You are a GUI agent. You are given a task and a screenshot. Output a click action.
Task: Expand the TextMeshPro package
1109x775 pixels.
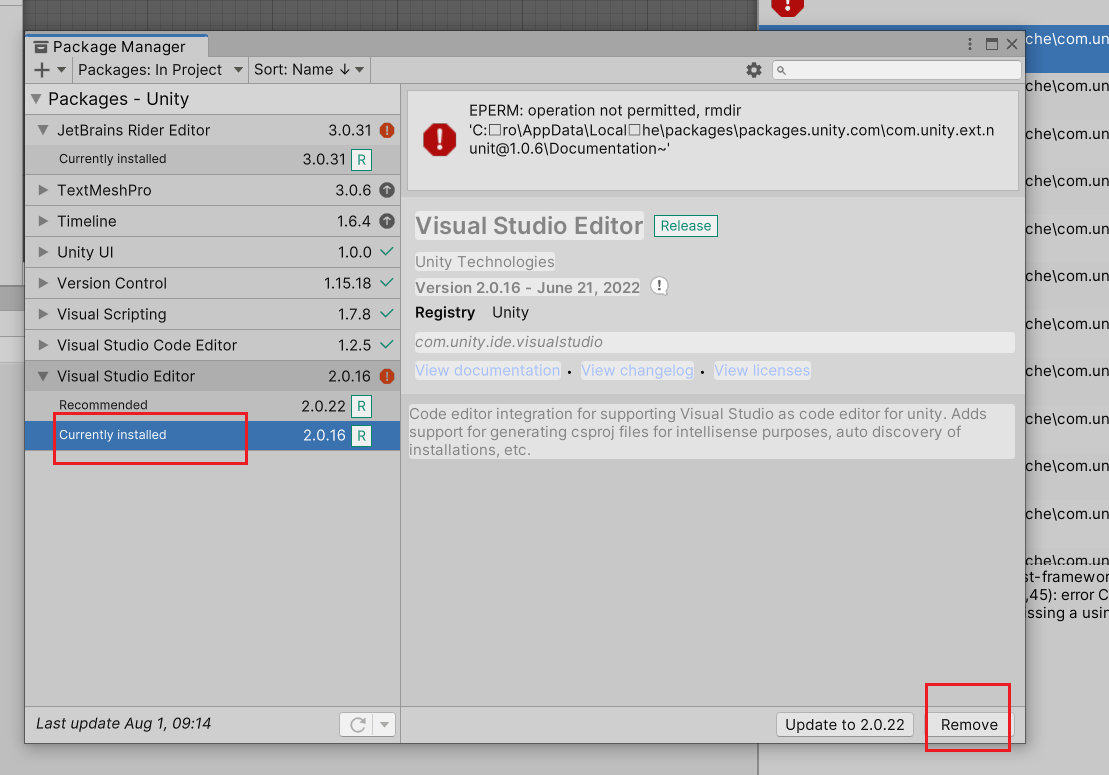[x=43, y=190]
